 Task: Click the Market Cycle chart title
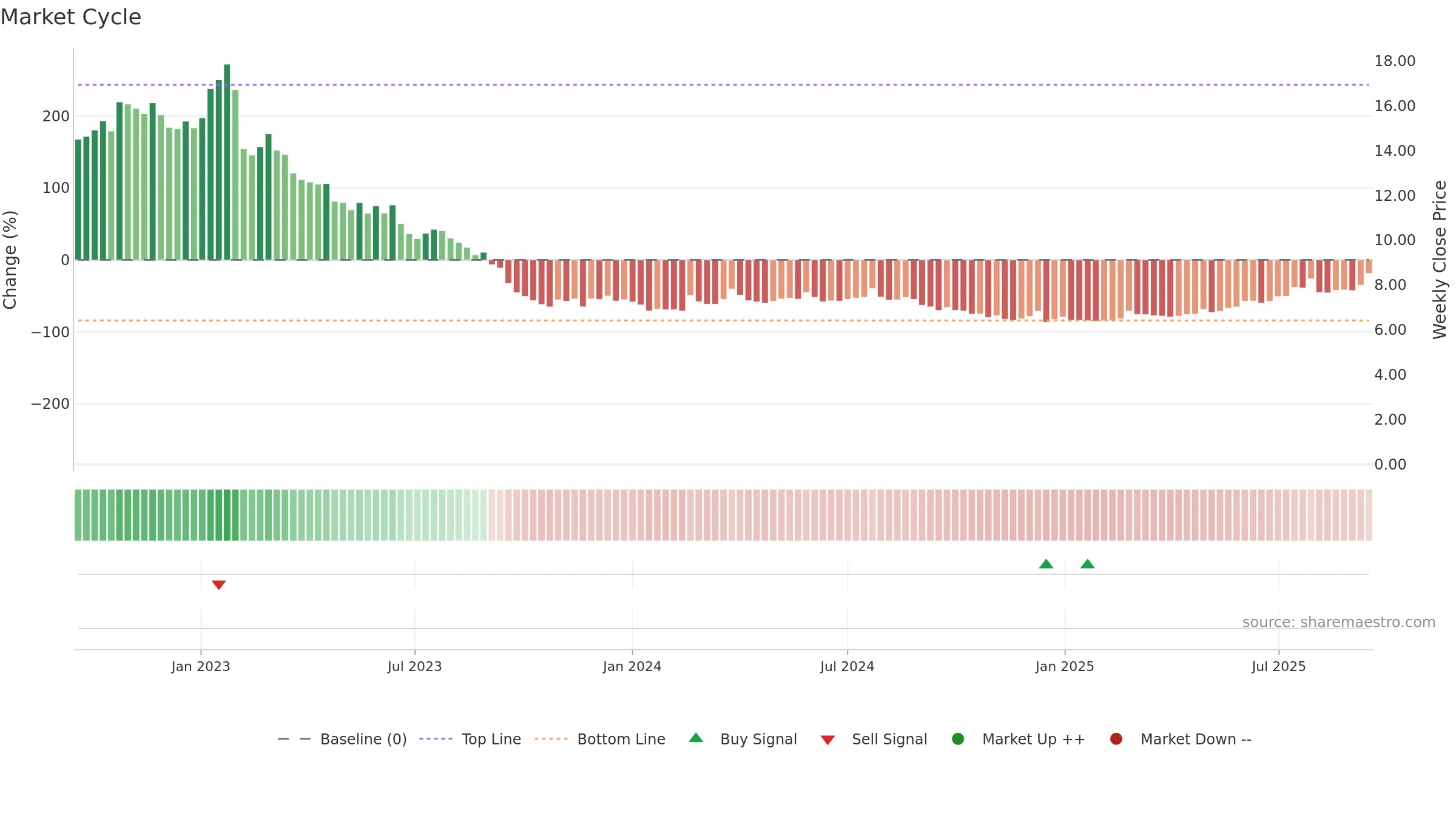click(x=71, y=17)
